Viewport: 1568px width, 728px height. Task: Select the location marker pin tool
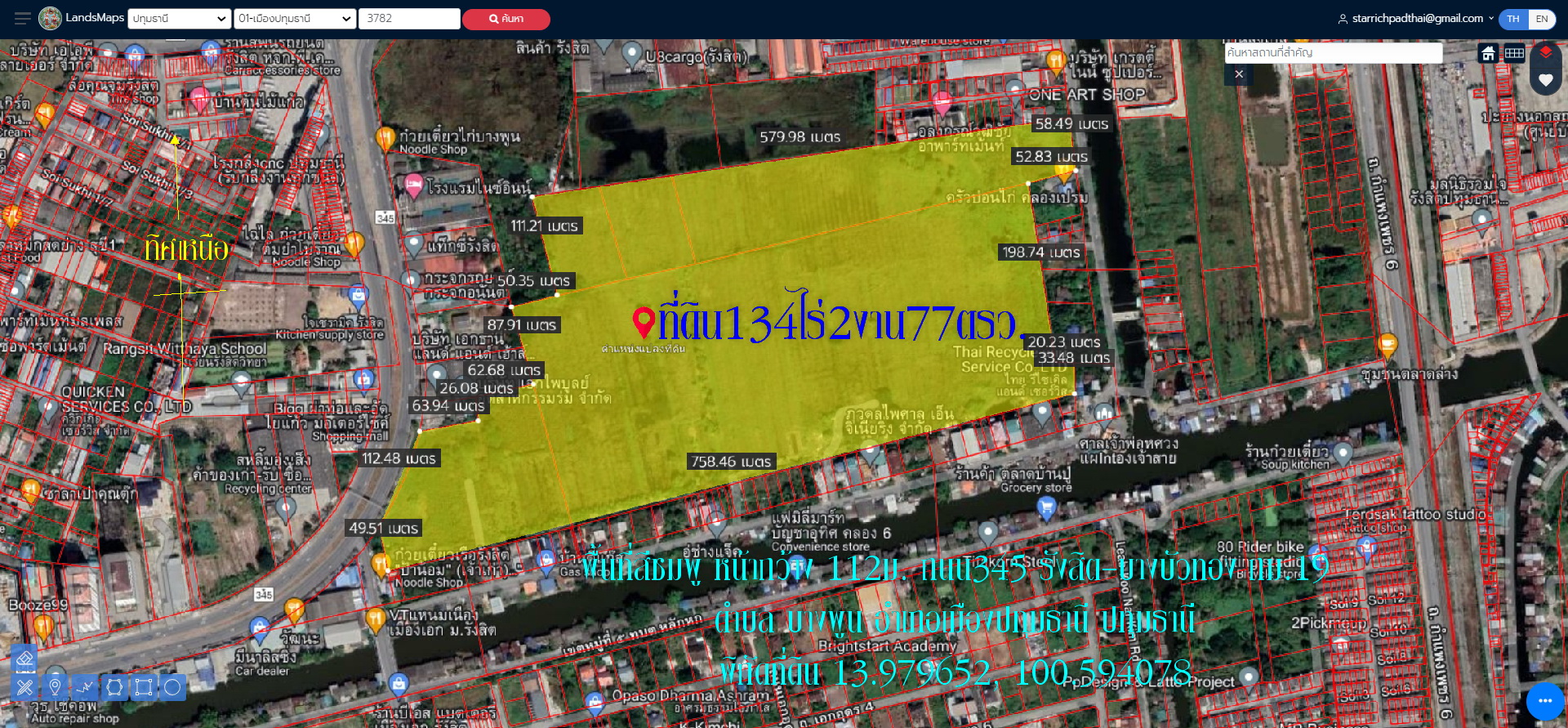(x=55, y=687)
